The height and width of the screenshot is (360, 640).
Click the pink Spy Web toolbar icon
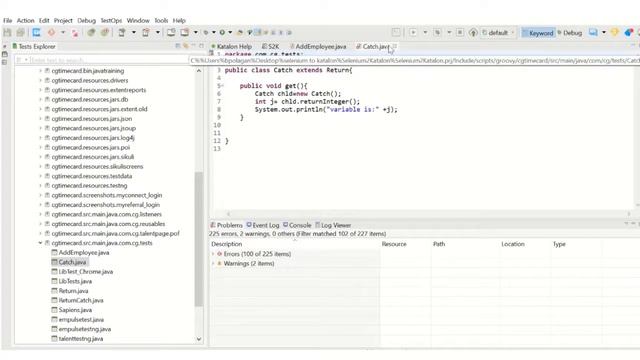tap(75, 33)
